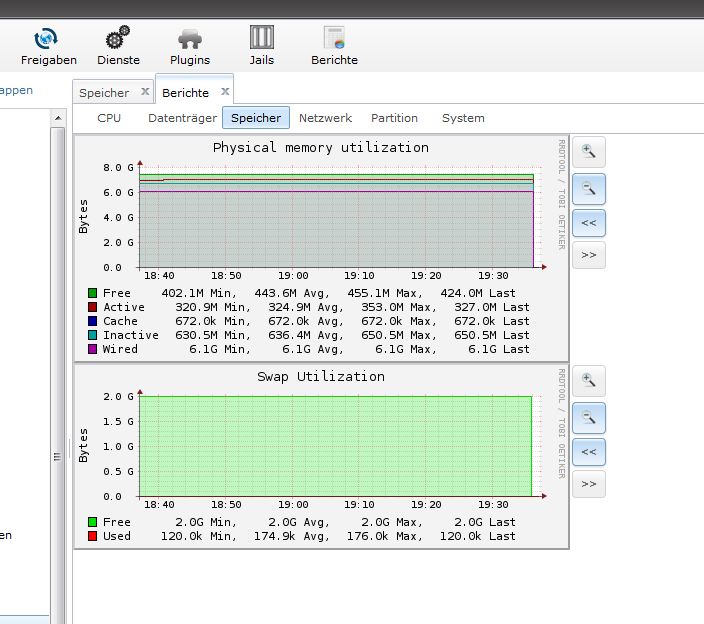Zoom in Swap Utilization graph

(589, 381)
